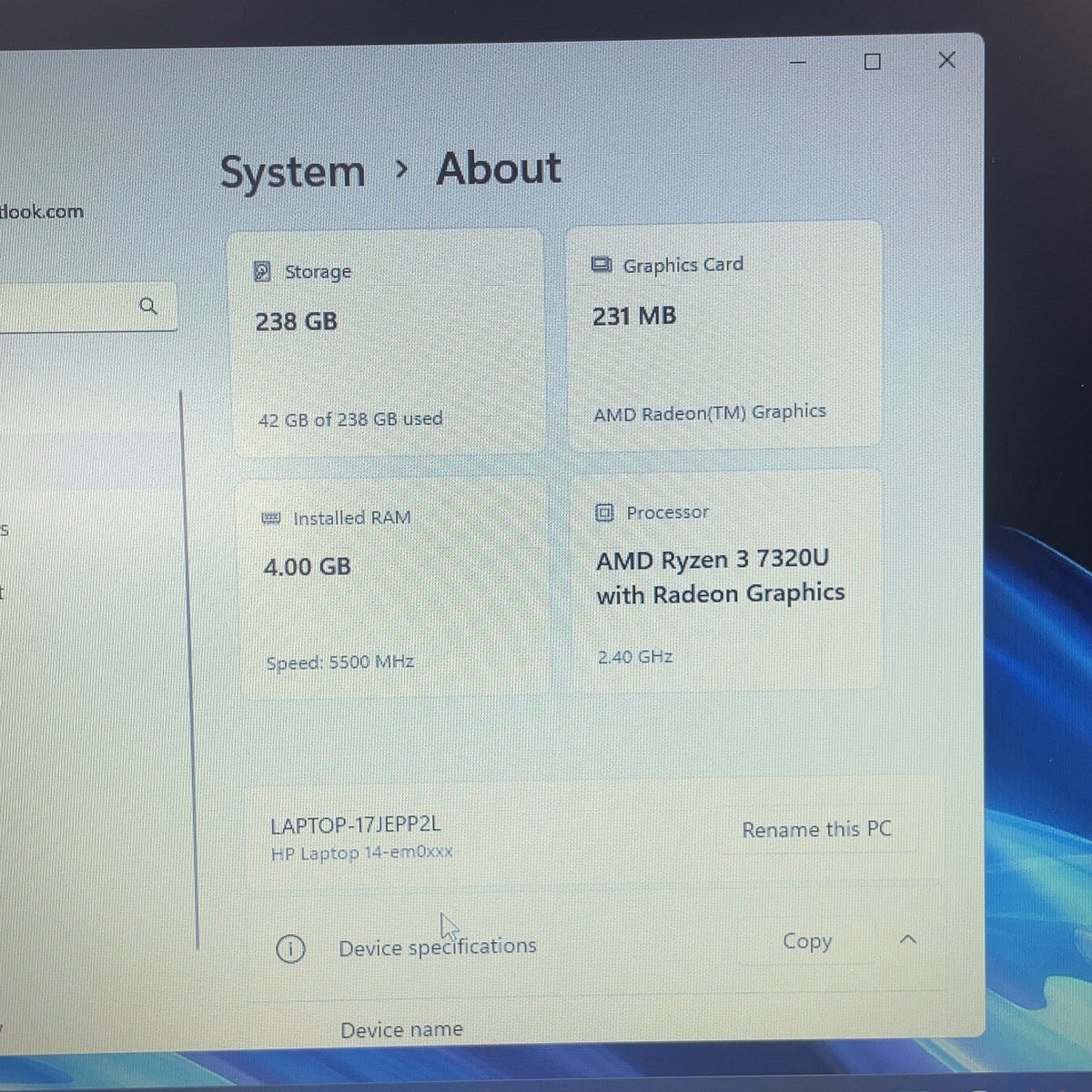Image resolution: width=1092 pixels, height=1092 pixels.
Task: Click the search magnifier icon
Action: 148,306
